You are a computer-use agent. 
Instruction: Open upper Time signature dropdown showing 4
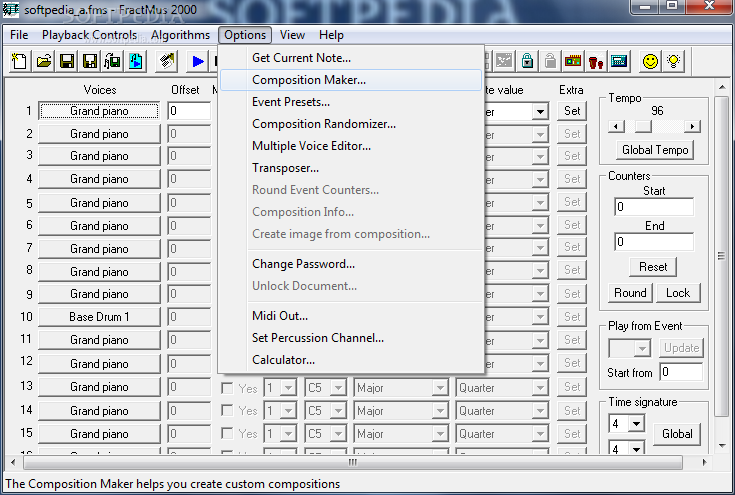click(x=627, y=424)
